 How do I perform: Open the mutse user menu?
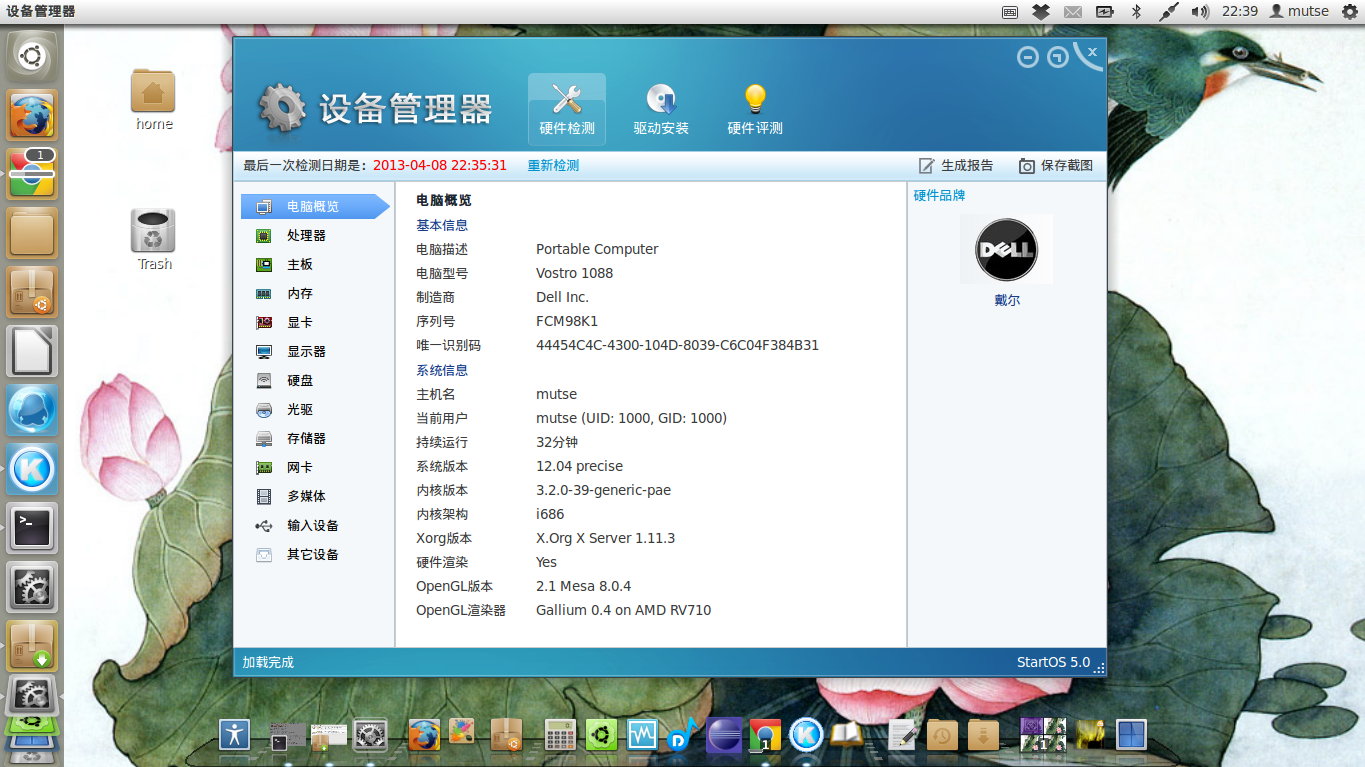point(1299,11)
